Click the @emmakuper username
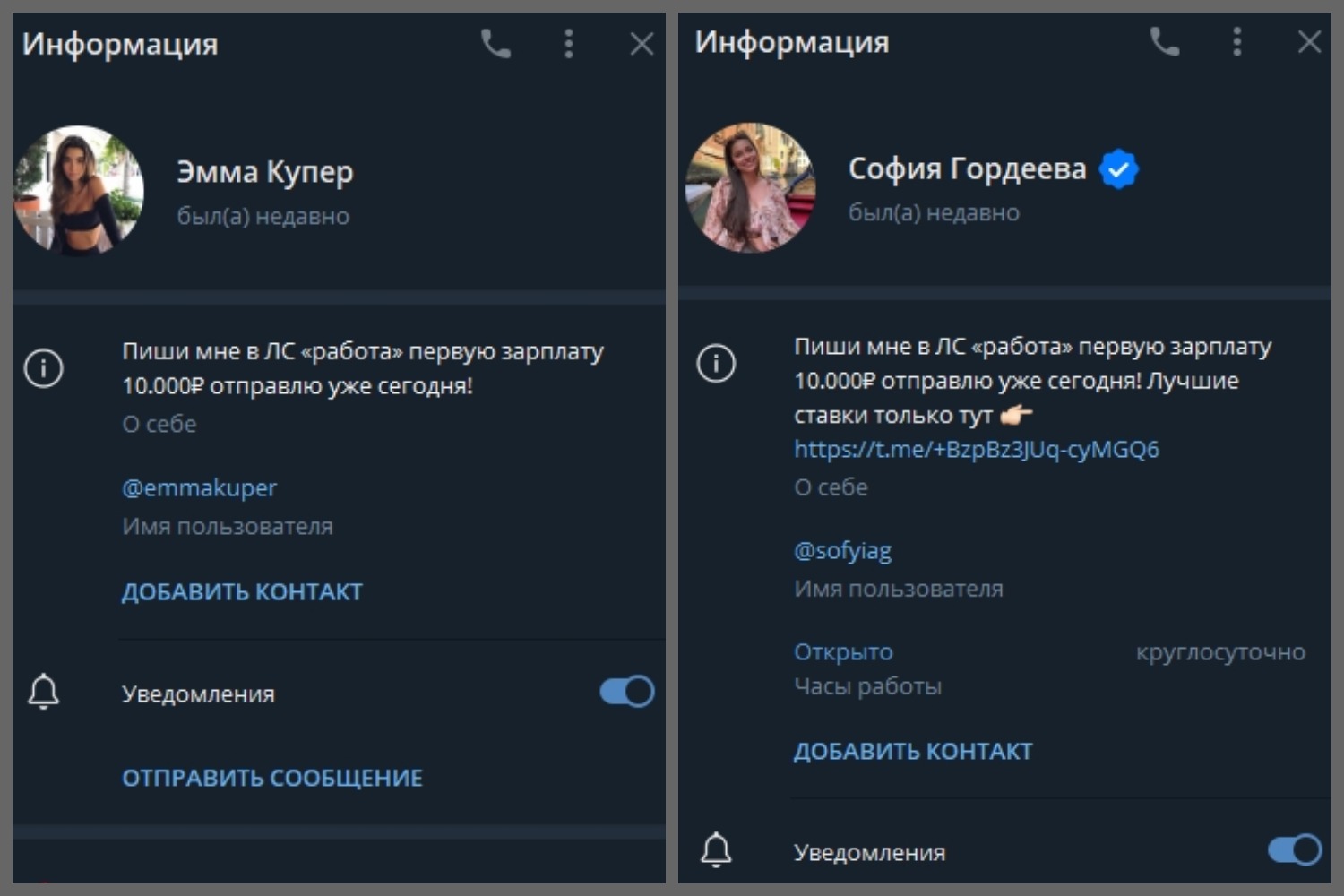The image size is (1344, 896). click(x=199, y=488)
